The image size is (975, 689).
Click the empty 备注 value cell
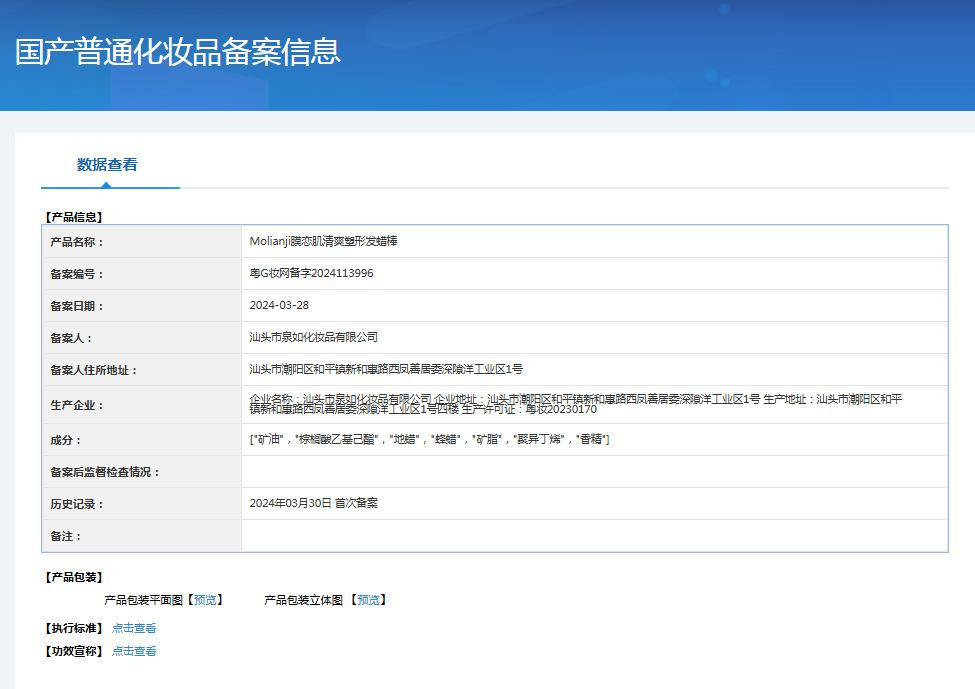594,536
